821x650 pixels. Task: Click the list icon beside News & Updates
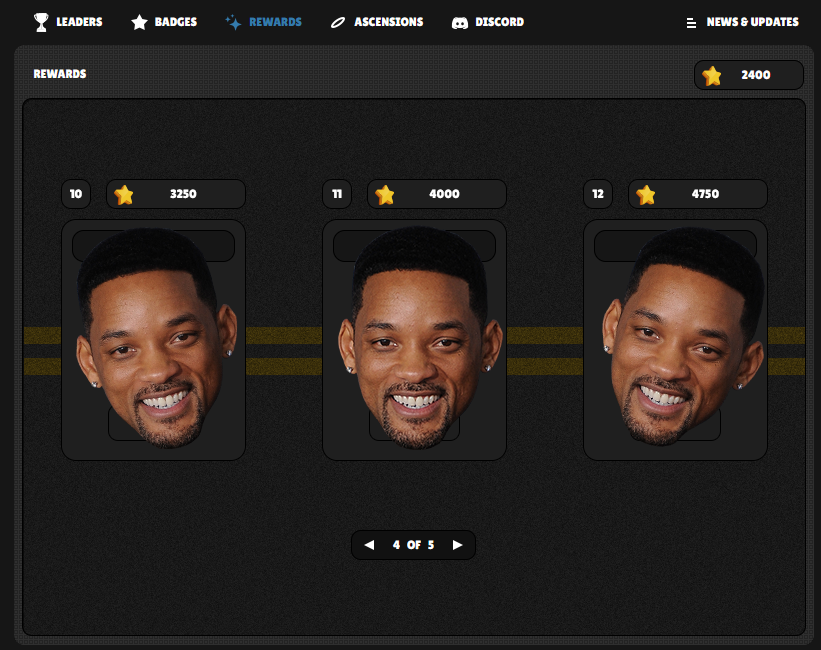[691, 23]
